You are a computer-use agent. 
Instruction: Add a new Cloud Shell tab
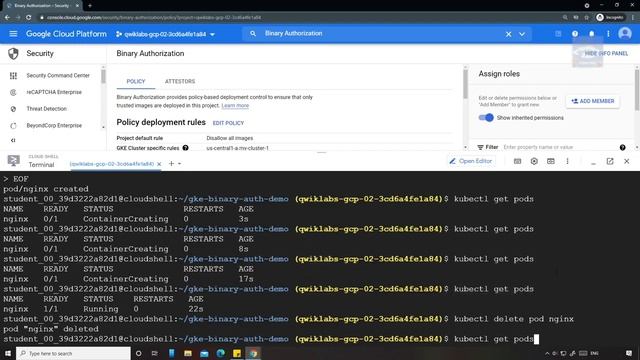(x=171, y=164)
